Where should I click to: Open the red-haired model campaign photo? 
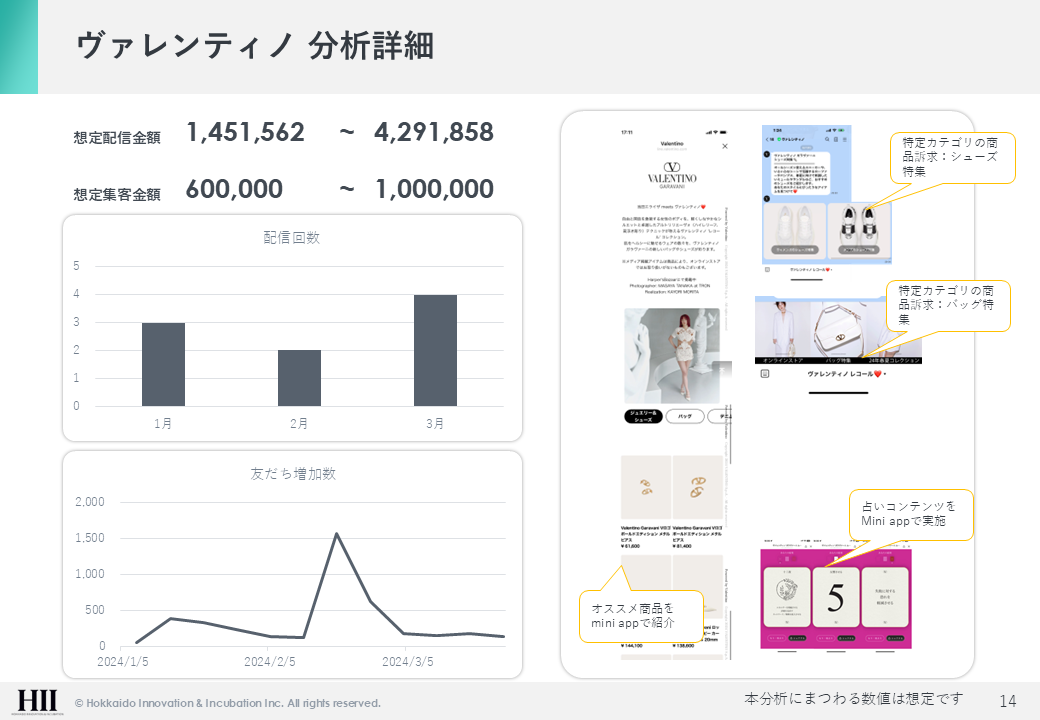click(x=672, y=355)
